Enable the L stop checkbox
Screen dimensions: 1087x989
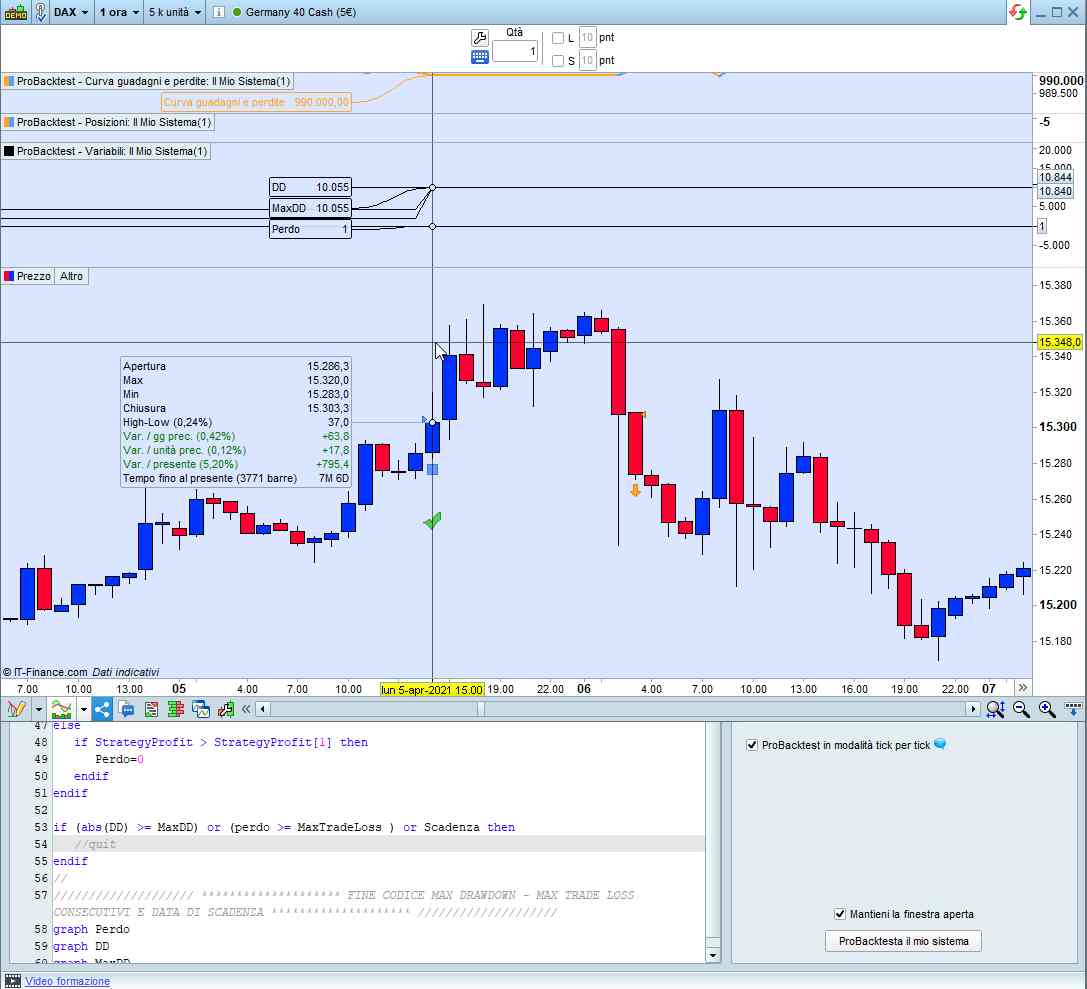click(x=557, y=38)
